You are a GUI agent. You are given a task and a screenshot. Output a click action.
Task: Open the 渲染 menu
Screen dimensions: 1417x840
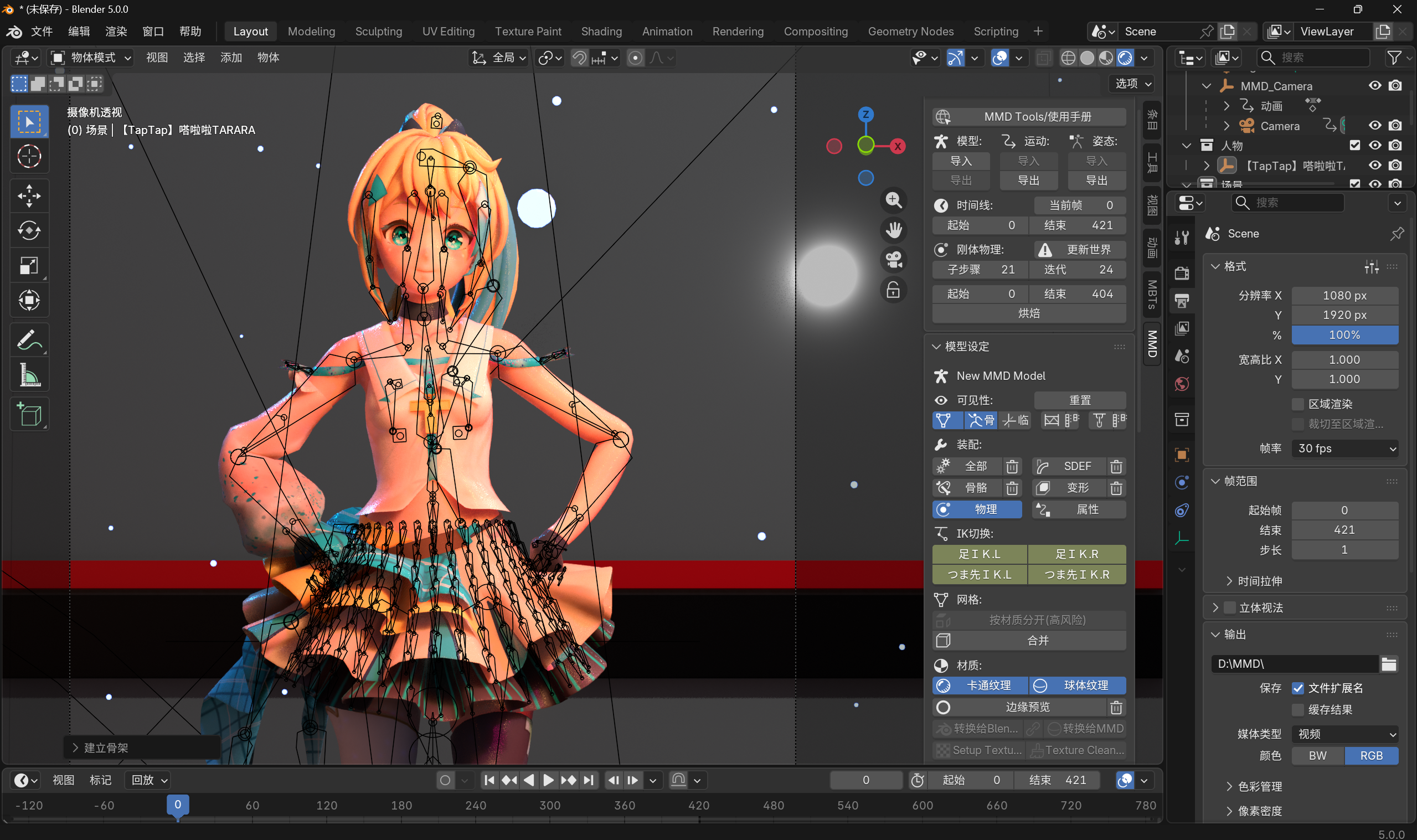[x=116, y=32]
